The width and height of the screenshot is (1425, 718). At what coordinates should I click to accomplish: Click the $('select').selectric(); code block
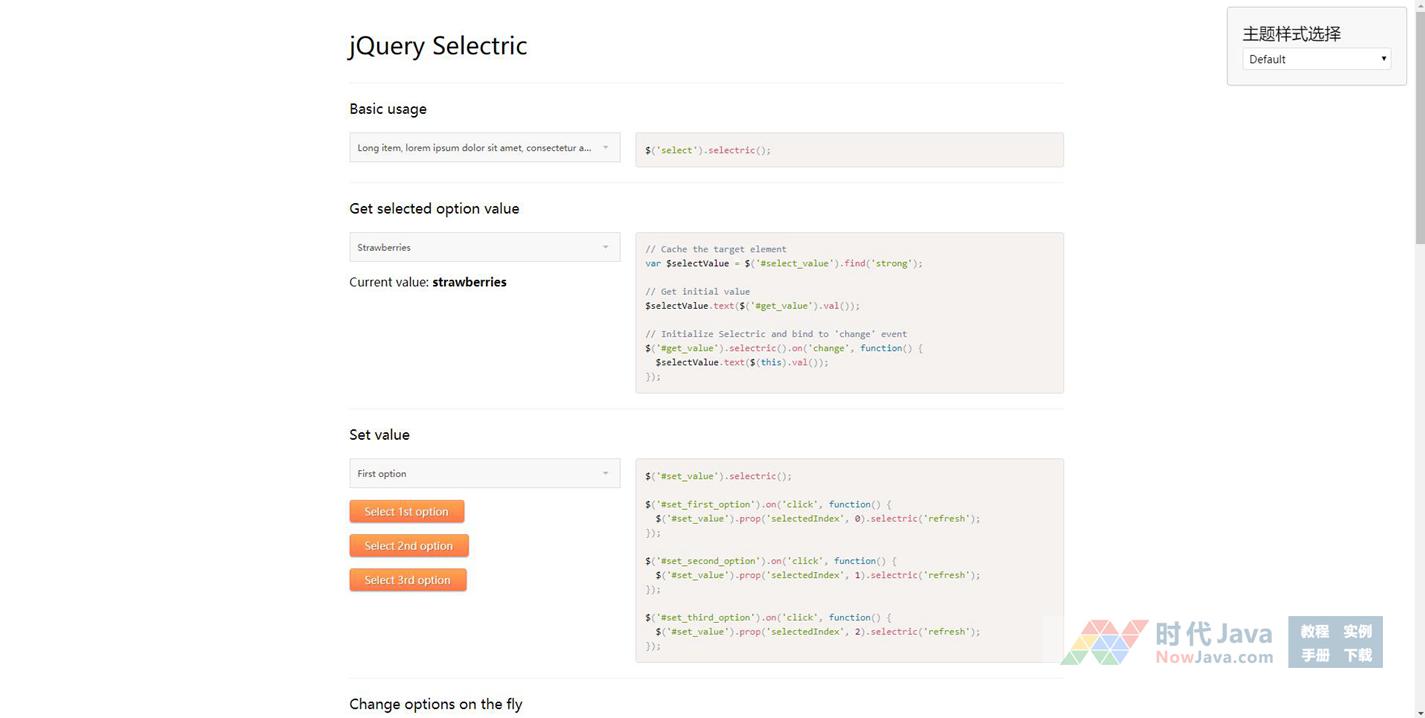coord(848,150)
